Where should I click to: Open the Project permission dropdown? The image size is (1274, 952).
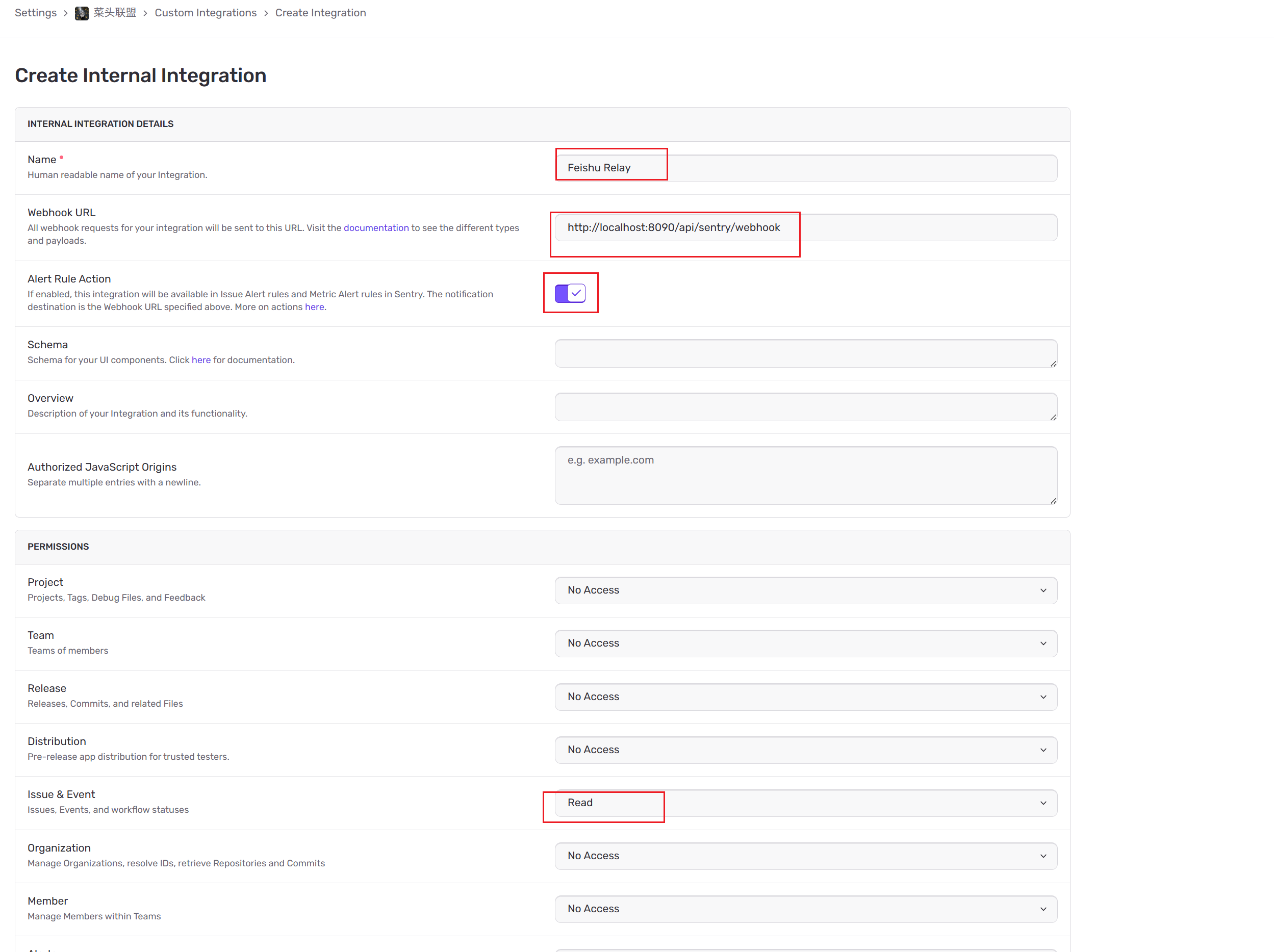point(805,590)
